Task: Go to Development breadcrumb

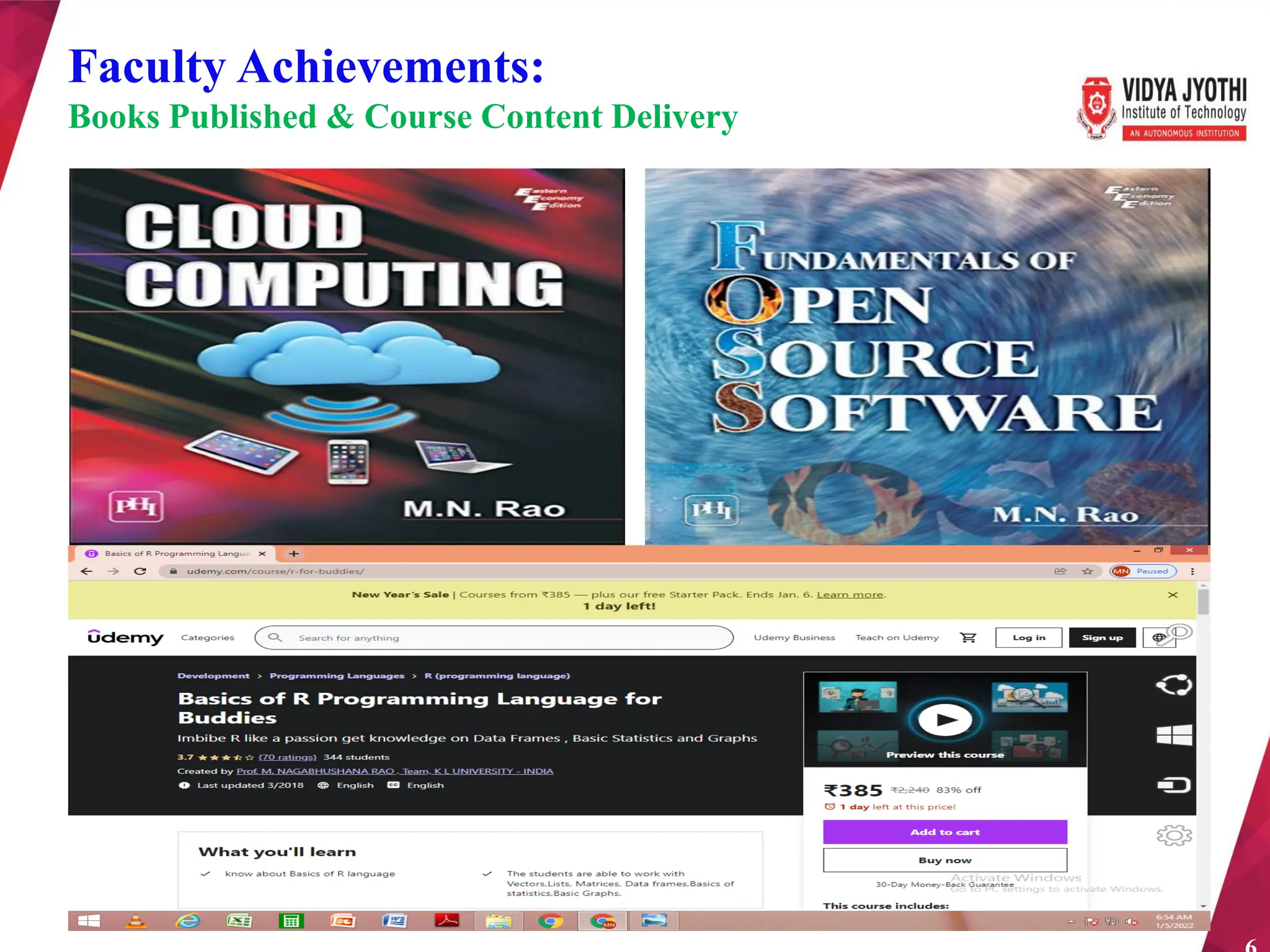Action: point(213,676)
